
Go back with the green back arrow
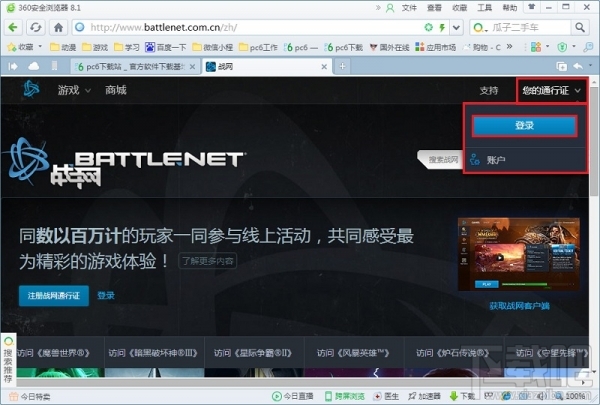click(13, 27)
